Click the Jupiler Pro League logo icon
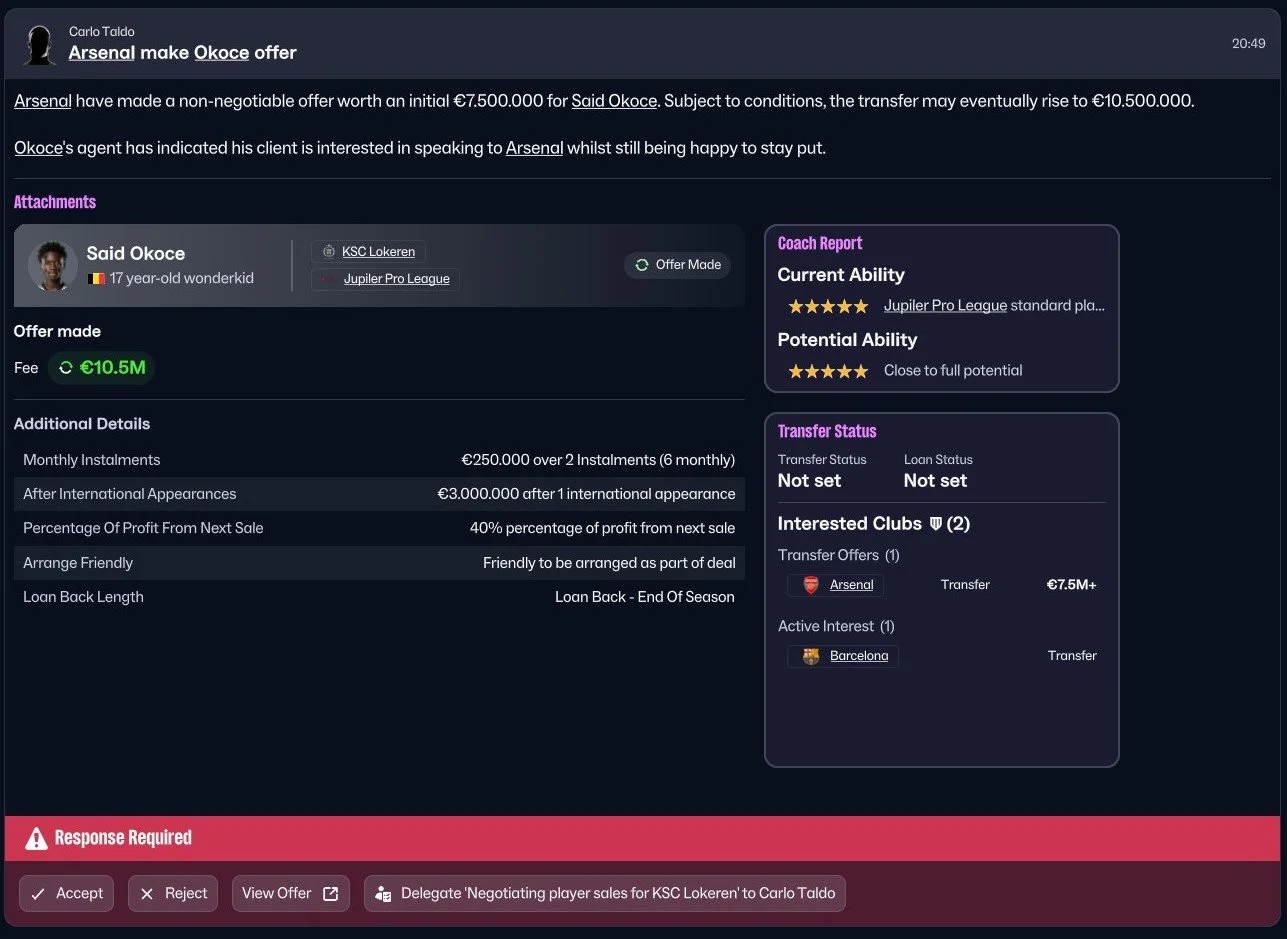This screenshot has width=1287, height=939. coord(329,280)
